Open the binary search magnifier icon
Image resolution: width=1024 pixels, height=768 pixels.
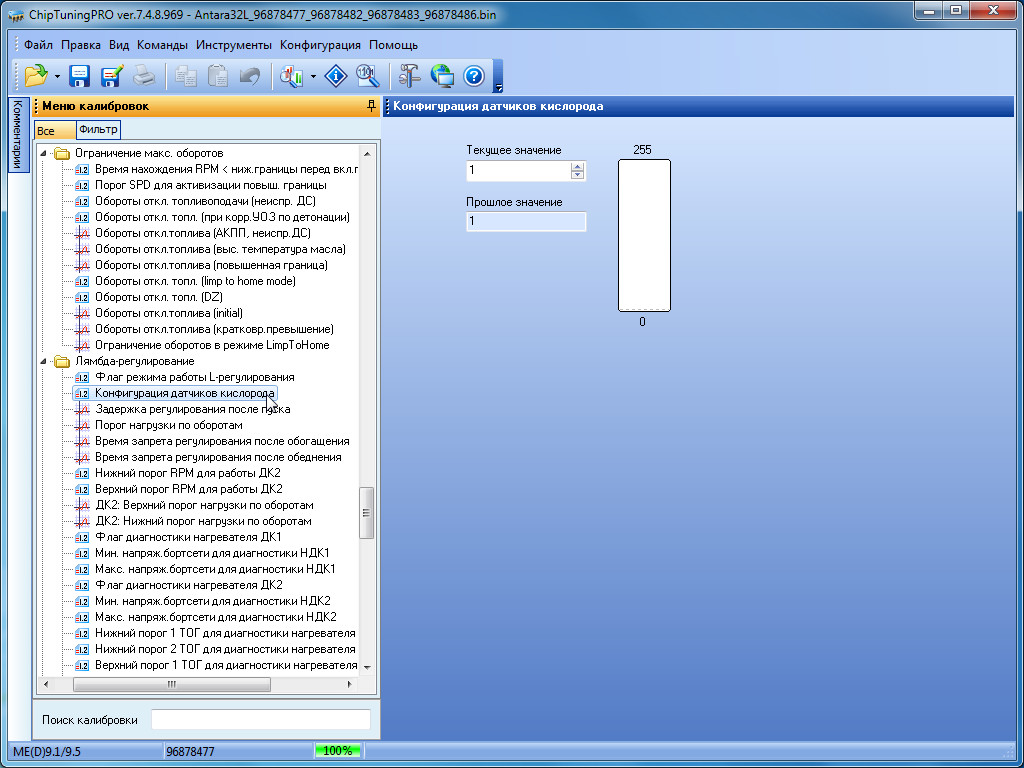(367, 75)
